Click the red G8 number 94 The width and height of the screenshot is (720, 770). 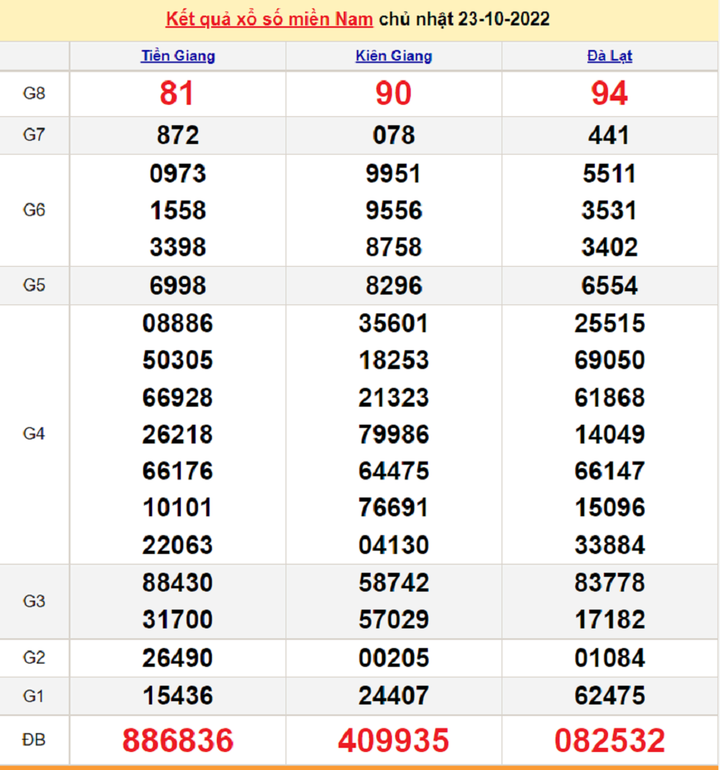pyautogui.click(x=609, y=94)
